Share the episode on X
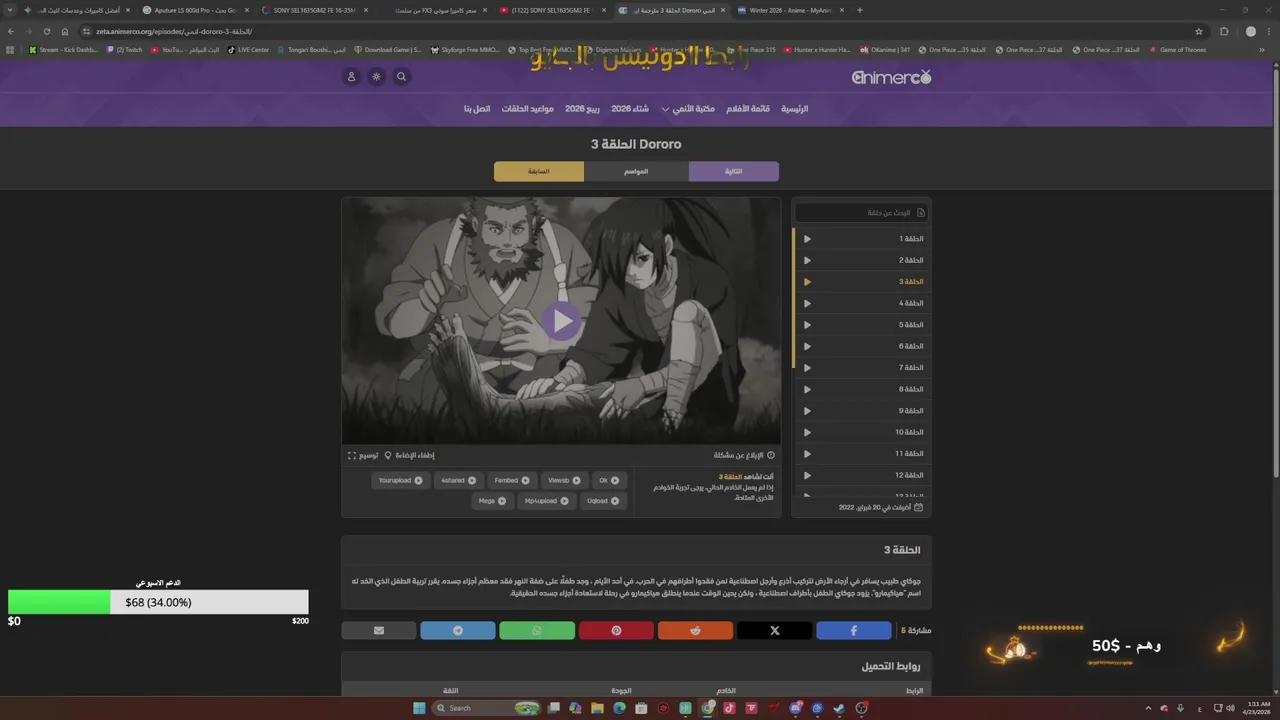The image size is (1280, 720). (774, 631)
